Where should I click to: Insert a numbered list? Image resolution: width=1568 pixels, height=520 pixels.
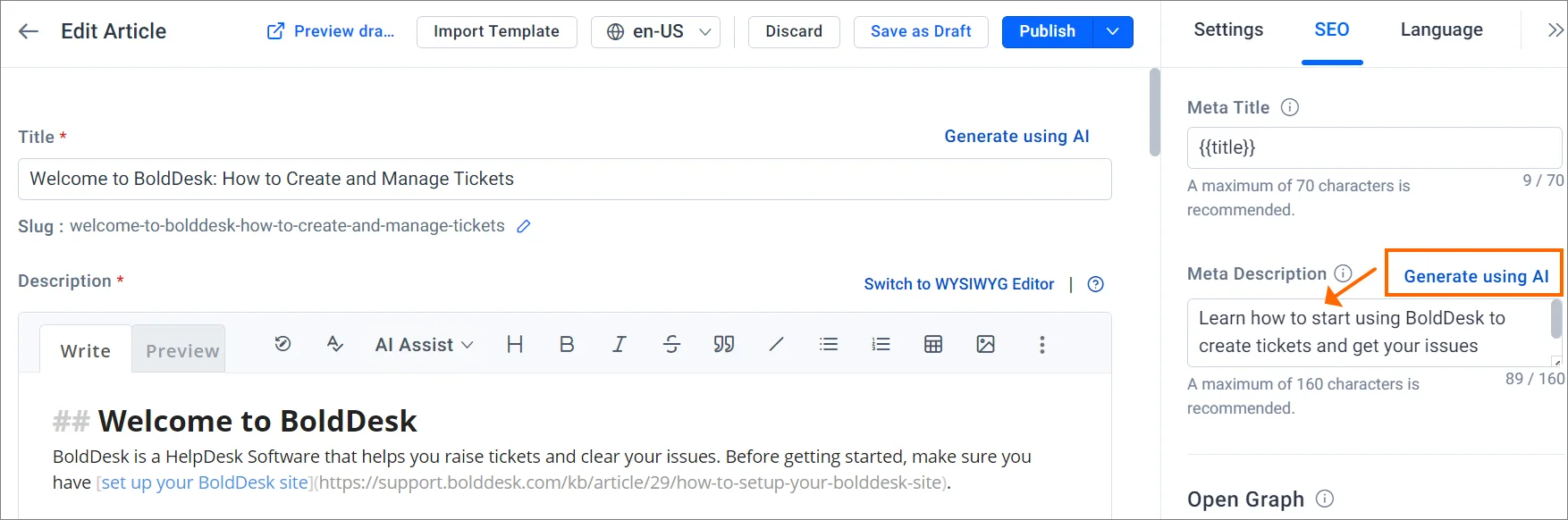(x=881, y=344)
